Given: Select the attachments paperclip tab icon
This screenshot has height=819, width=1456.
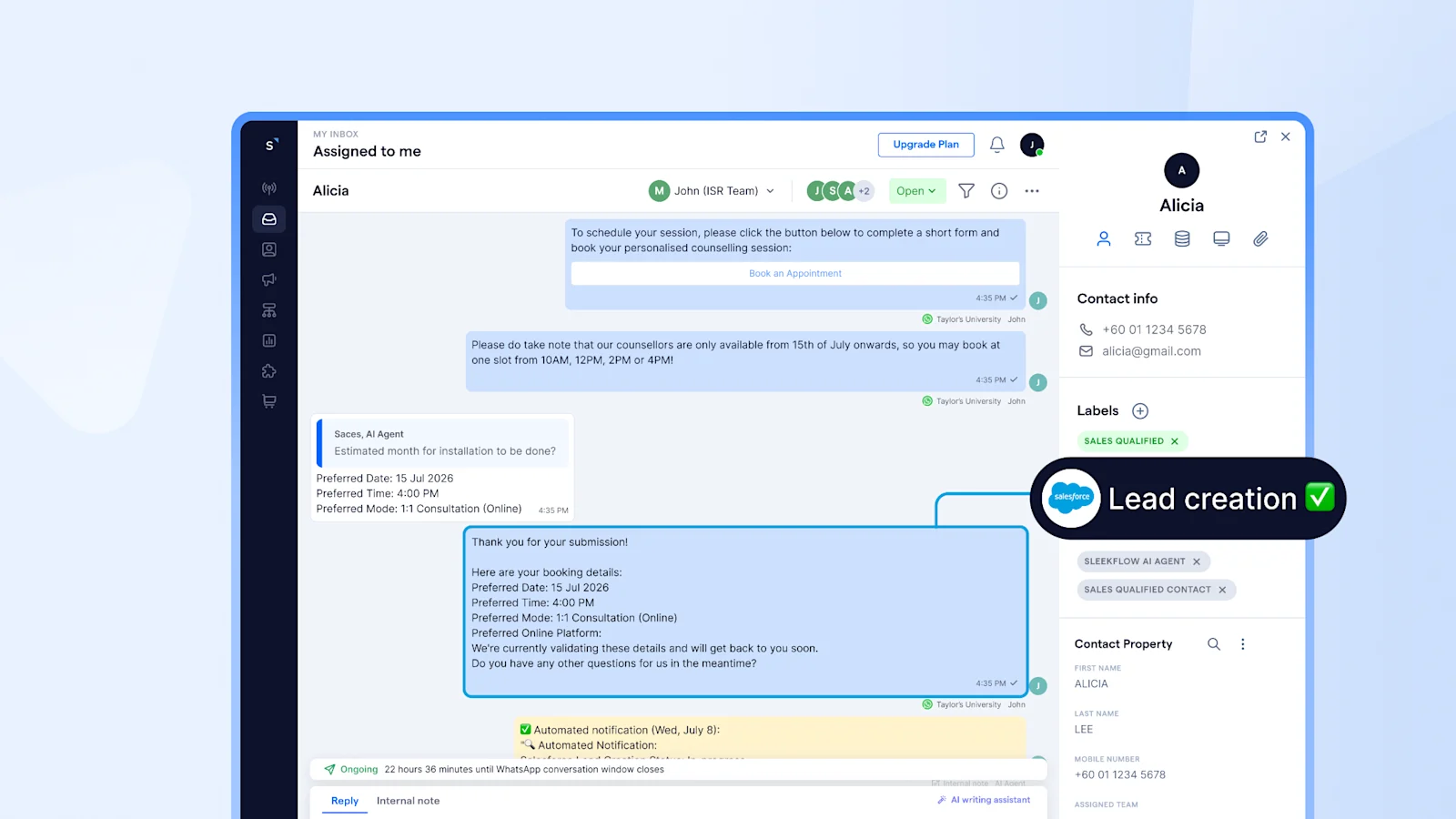Looking at the screenshot, I should click(x=1260, y=238).
